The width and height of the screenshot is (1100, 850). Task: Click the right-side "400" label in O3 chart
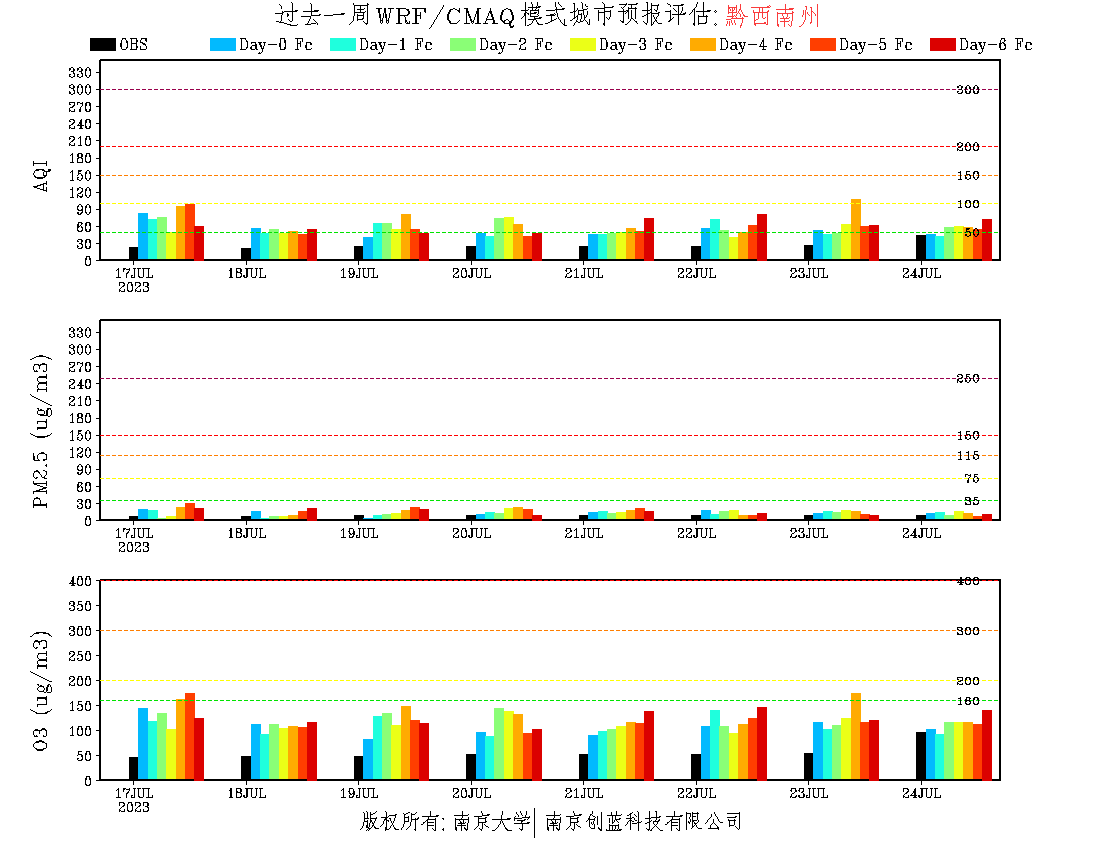coord(968,581)
